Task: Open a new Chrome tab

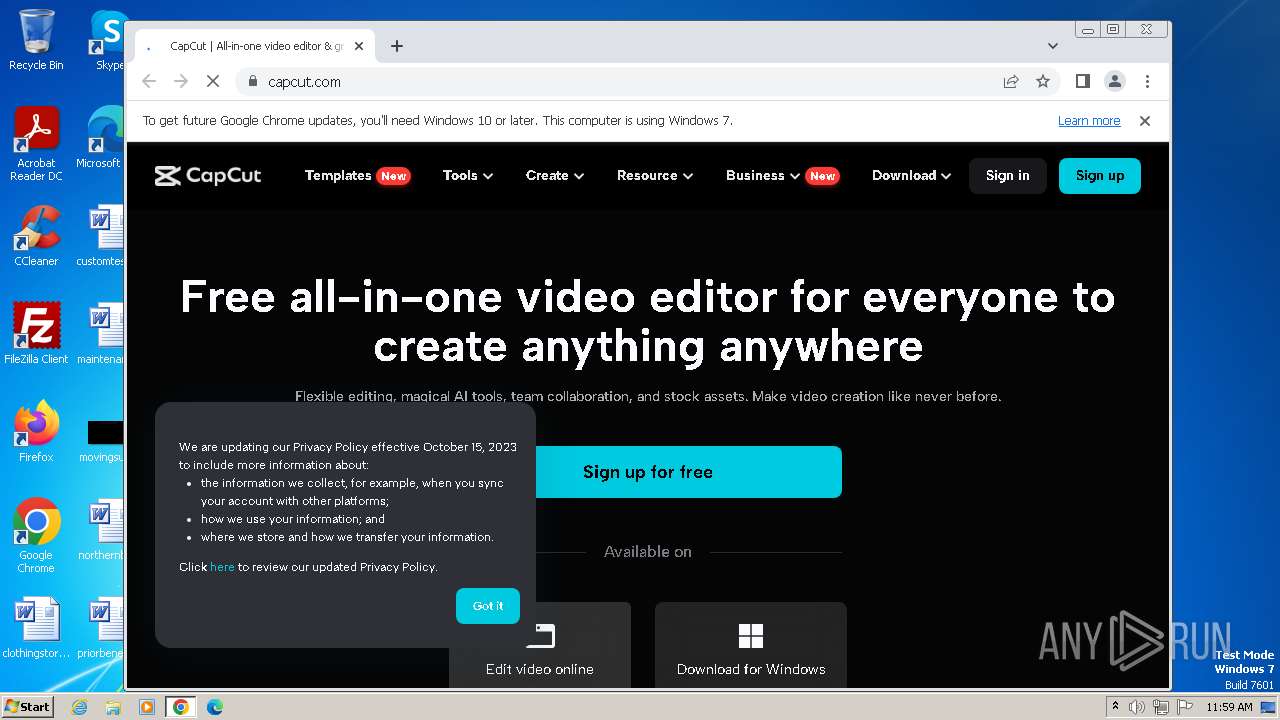Action: (x=397, y=46)
